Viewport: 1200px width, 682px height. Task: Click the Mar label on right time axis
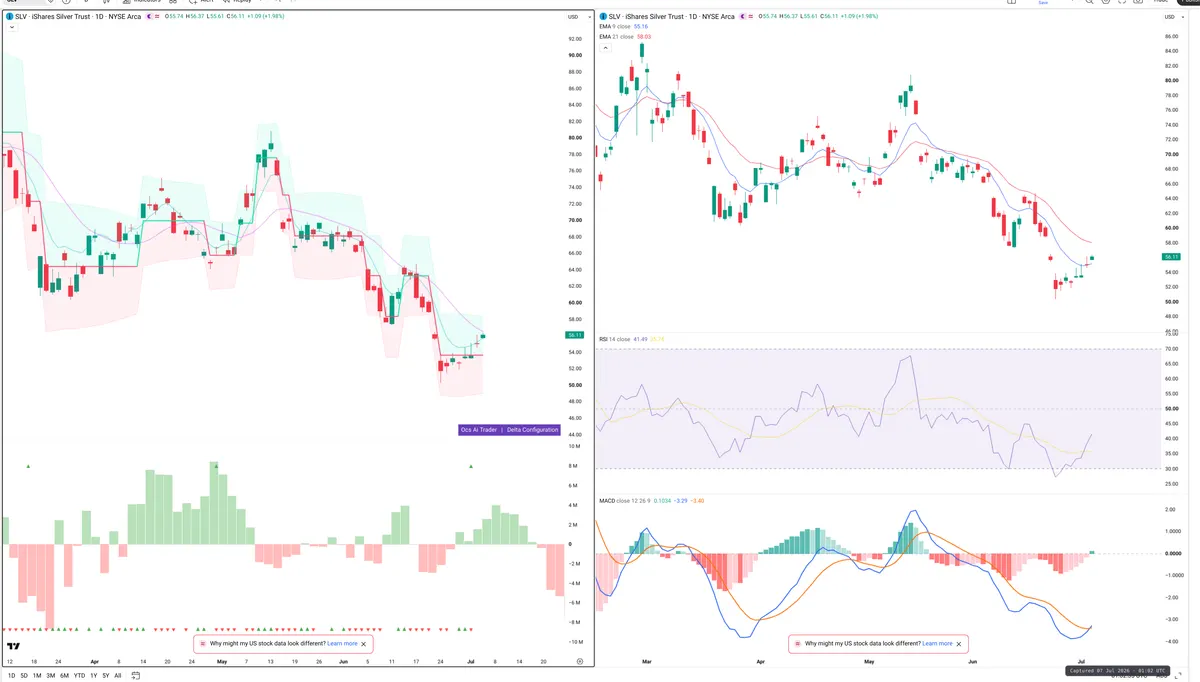[646, 662]
